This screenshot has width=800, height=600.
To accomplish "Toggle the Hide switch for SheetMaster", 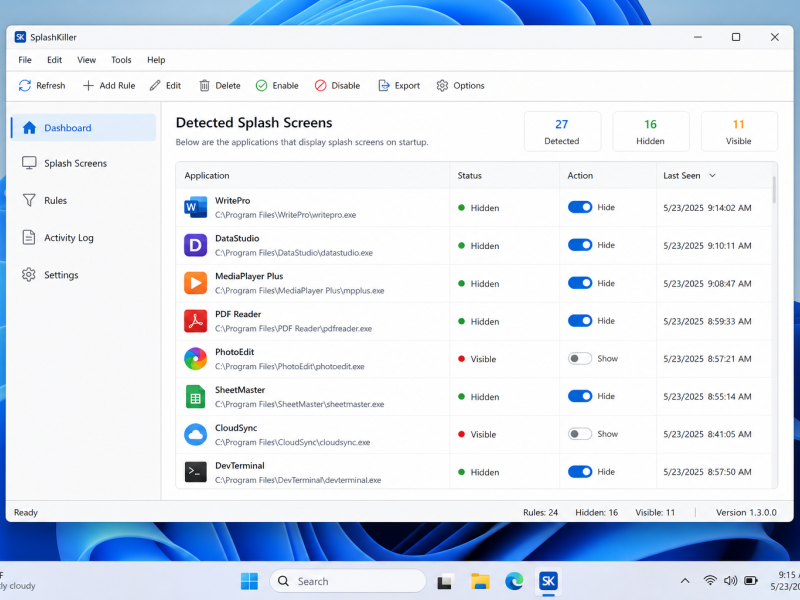I will tap(580, 396).
